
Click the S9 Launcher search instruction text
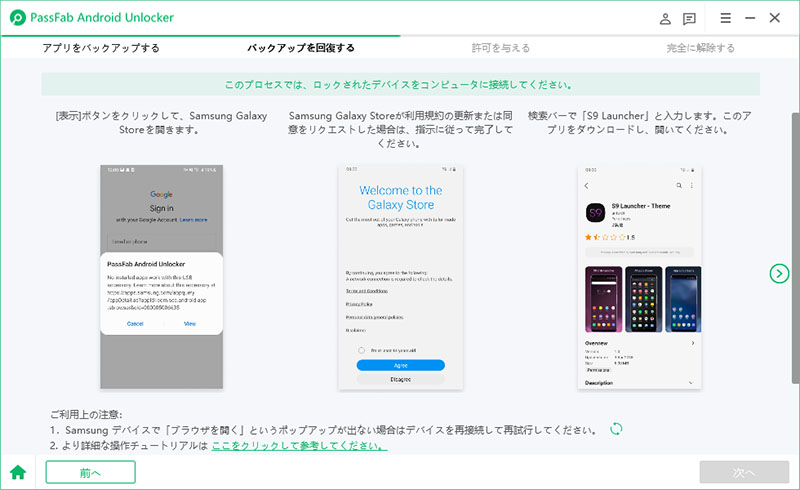pyautogui.click(x=639, y=122)
